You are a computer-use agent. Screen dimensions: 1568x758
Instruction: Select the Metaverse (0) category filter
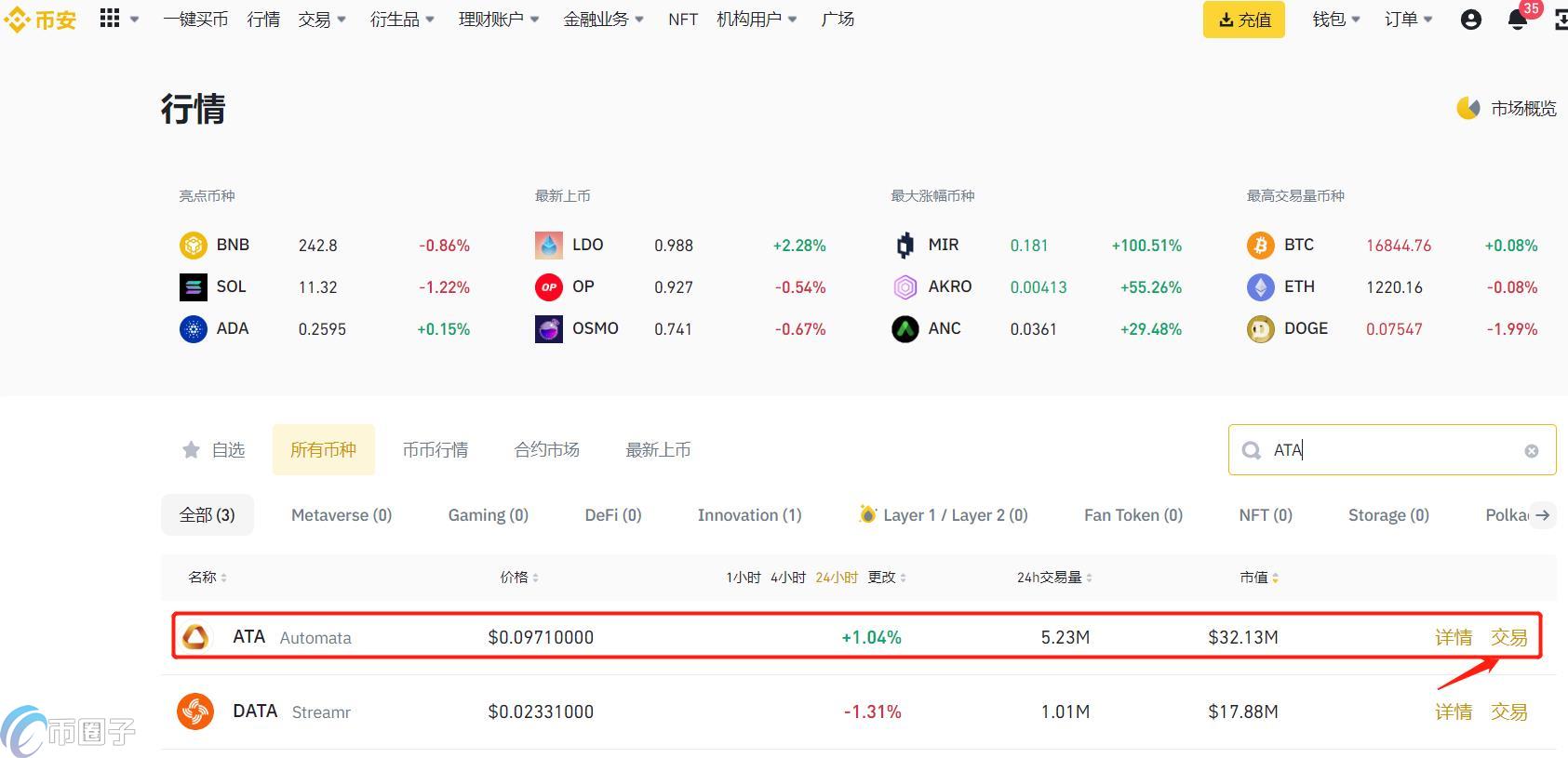(x=342, y=515)
